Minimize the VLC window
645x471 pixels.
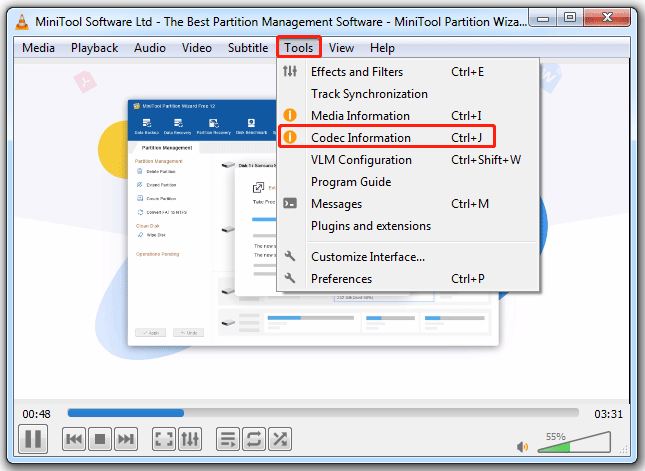point(543,19)
